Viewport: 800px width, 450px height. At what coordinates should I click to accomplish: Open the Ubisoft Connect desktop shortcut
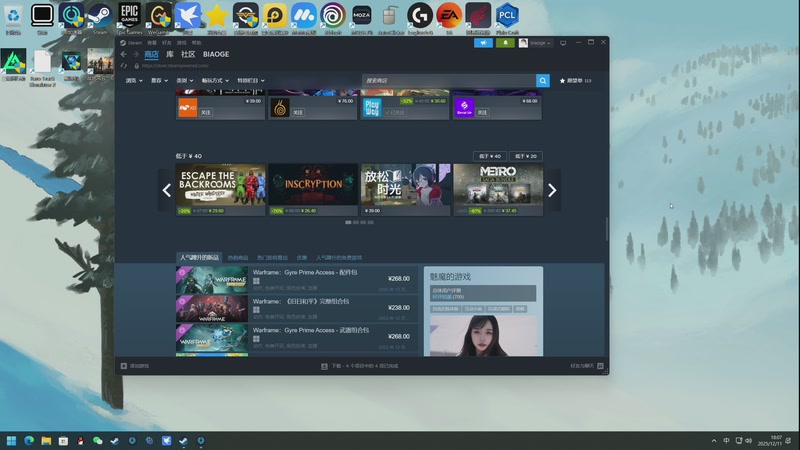[333, 18]
